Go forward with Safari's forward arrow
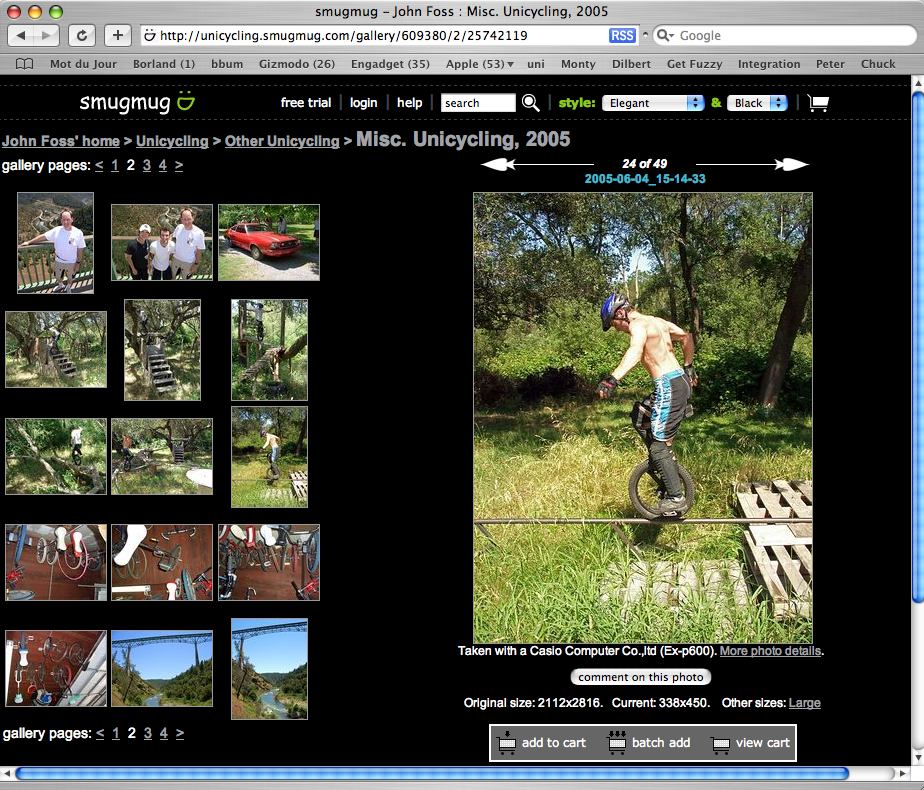Image resolution: width=924 pixels, height=790 pixels. point(46,35)
